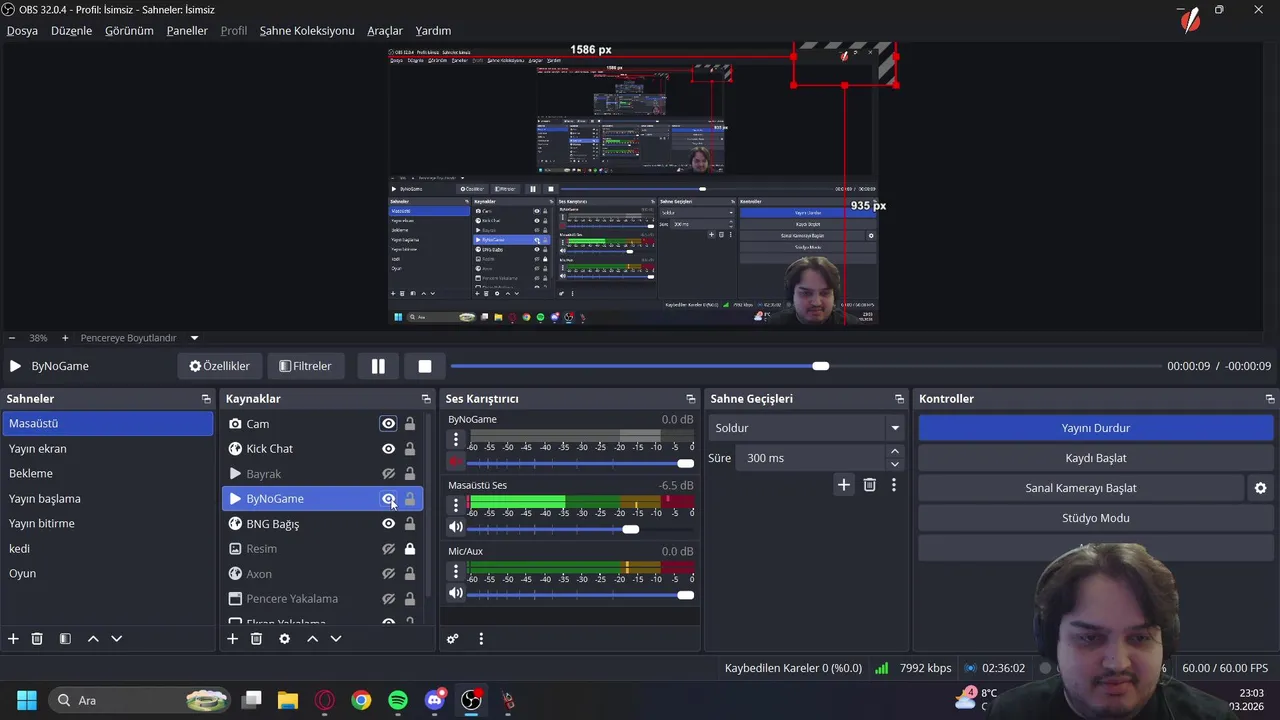
Task: Open the Düzenle menu
Action: [x=71, y=31]
